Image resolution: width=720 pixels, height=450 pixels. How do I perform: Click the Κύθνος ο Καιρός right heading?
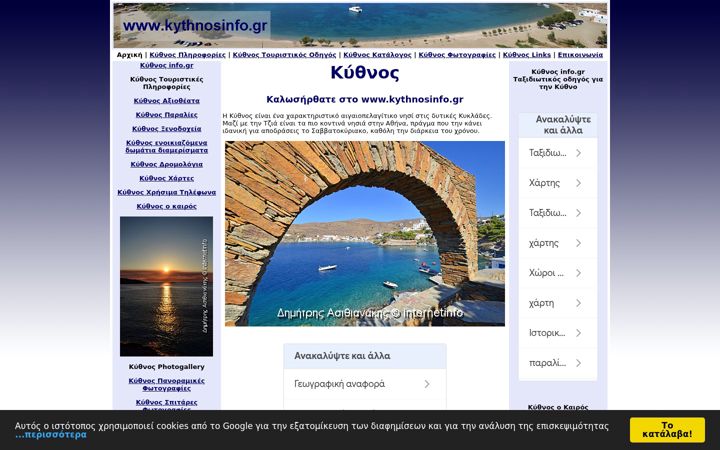point(558,407)
